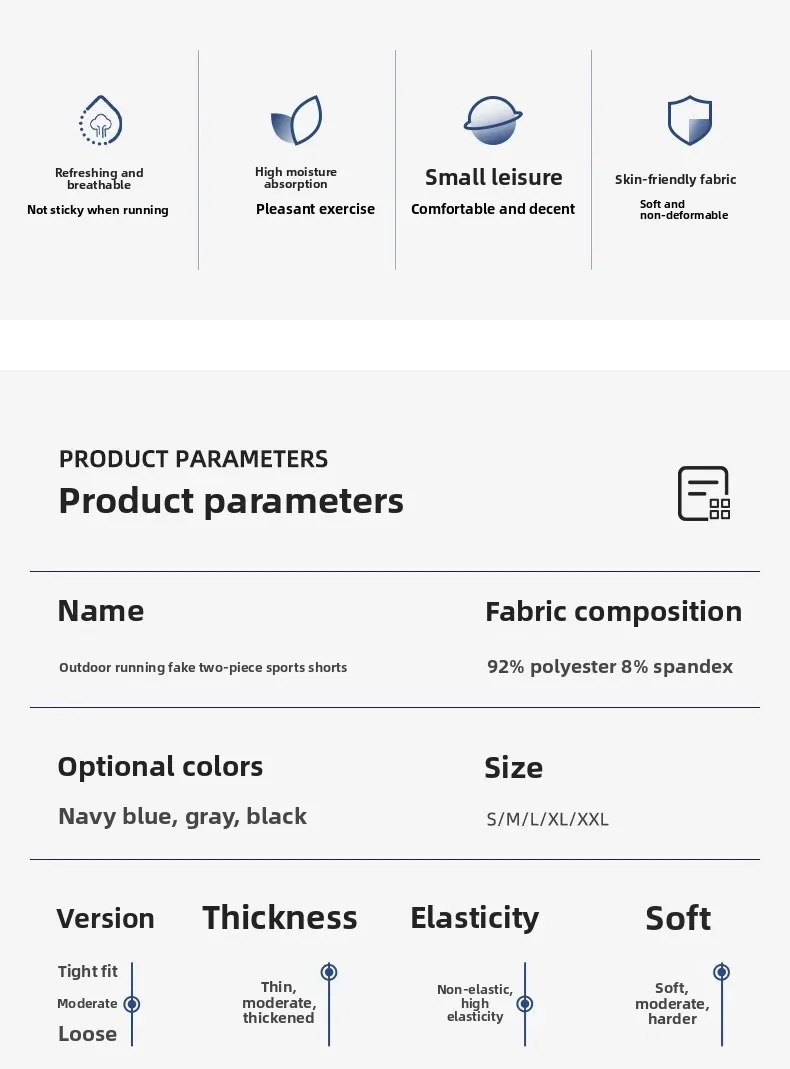This screenshot has width=790, height=1069.
Task: Click the planet icon above Small leisure
Action: [493, 120]
